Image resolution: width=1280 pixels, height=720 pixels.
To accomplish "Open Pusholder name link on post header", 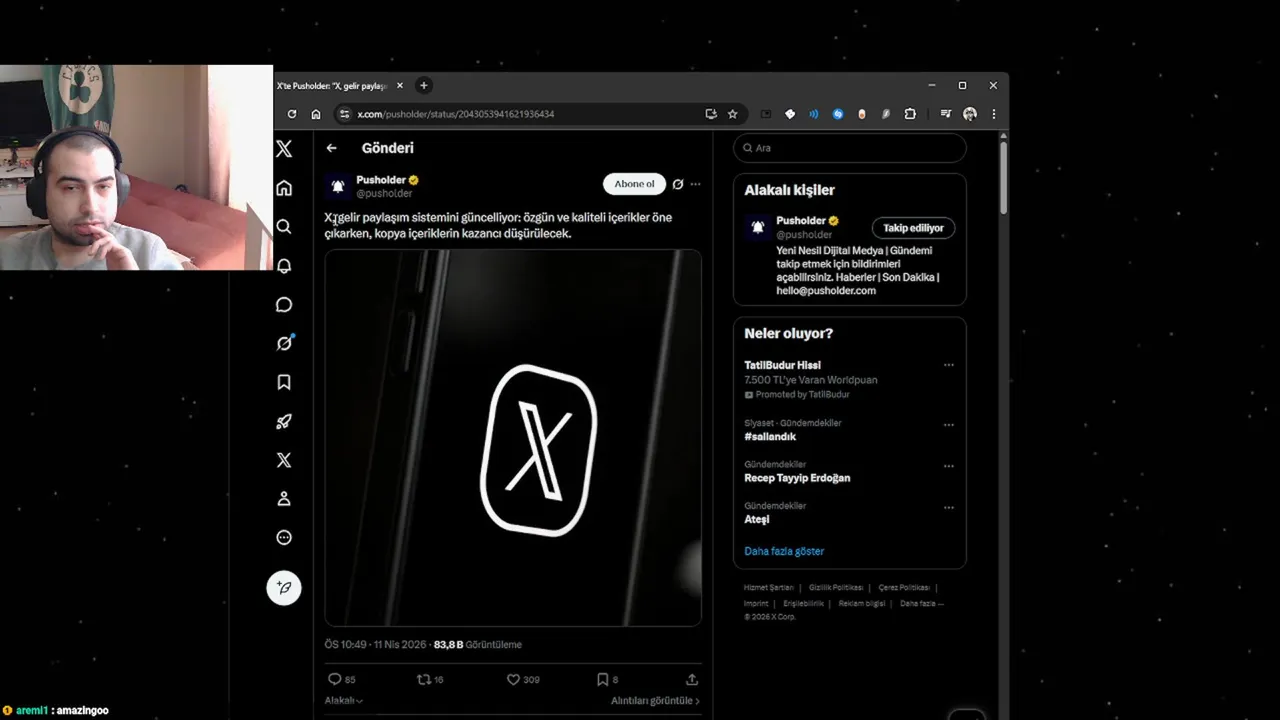I will [x=381, y=180].
